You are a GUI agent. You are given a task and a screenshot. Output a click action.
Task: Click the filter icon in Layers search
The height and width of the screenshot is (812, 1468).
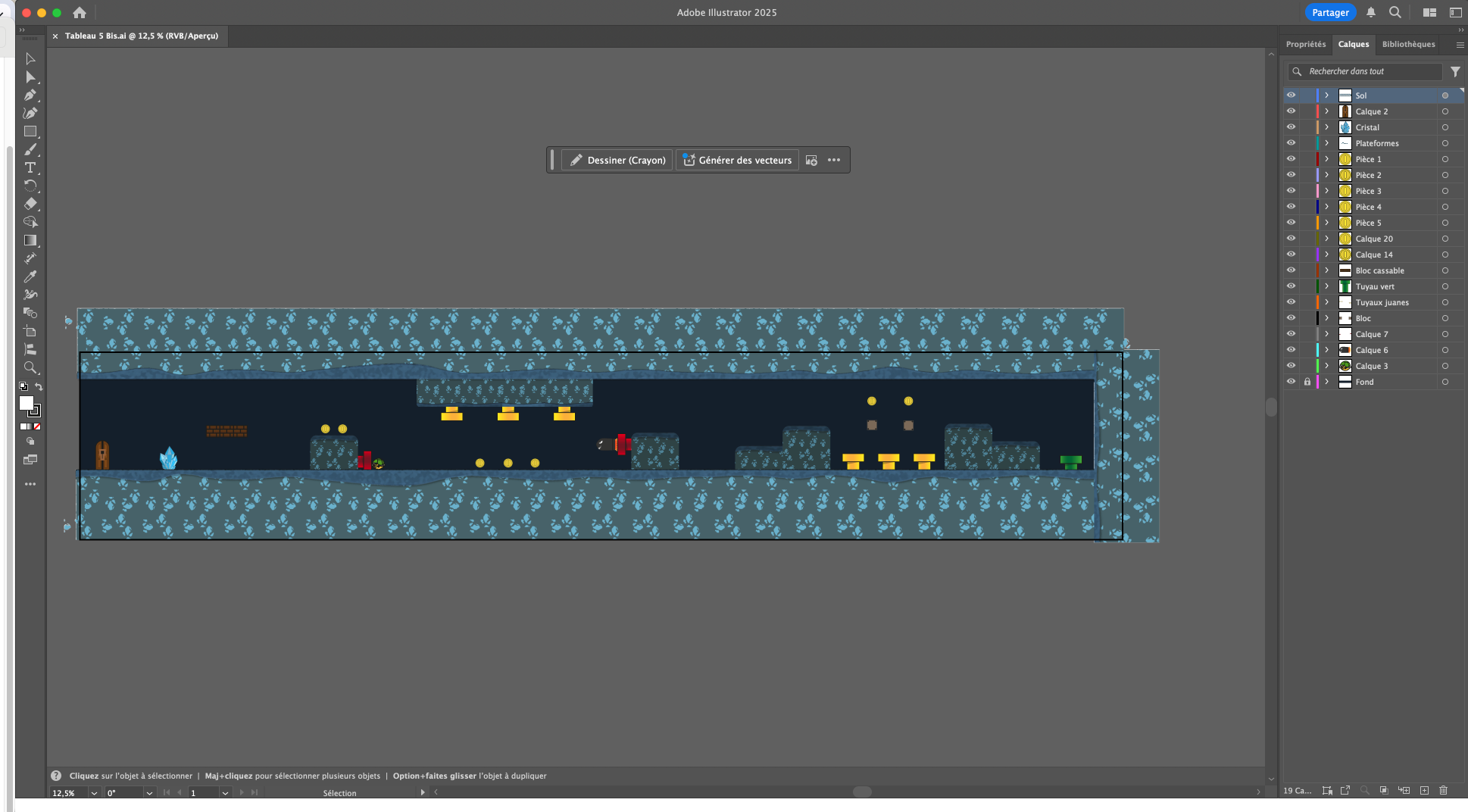(1455, 71)
